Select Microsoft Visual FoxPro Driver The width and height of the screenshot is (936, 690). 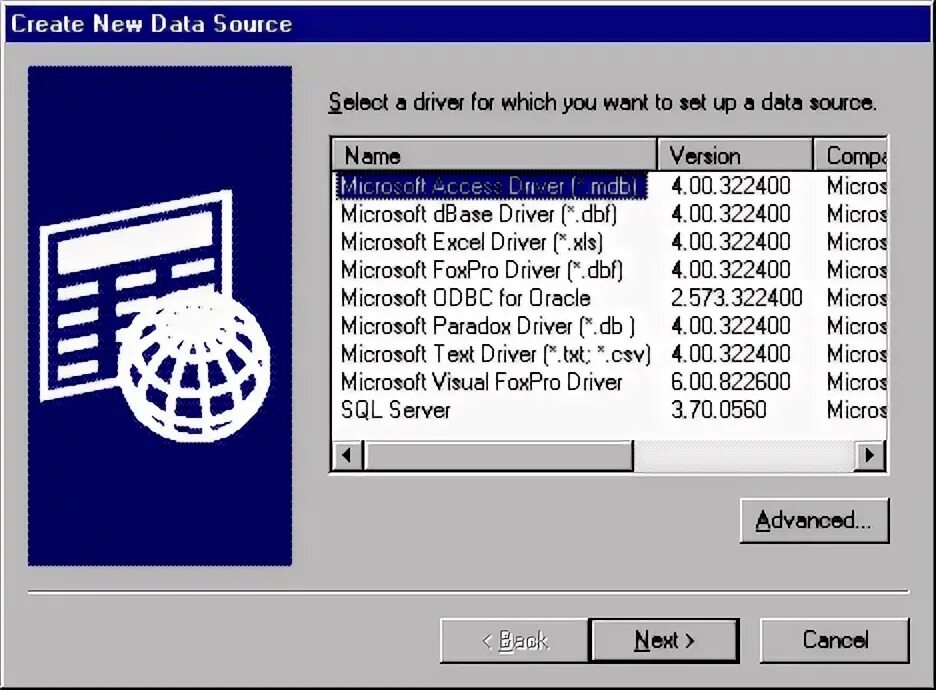coord(482,382)
